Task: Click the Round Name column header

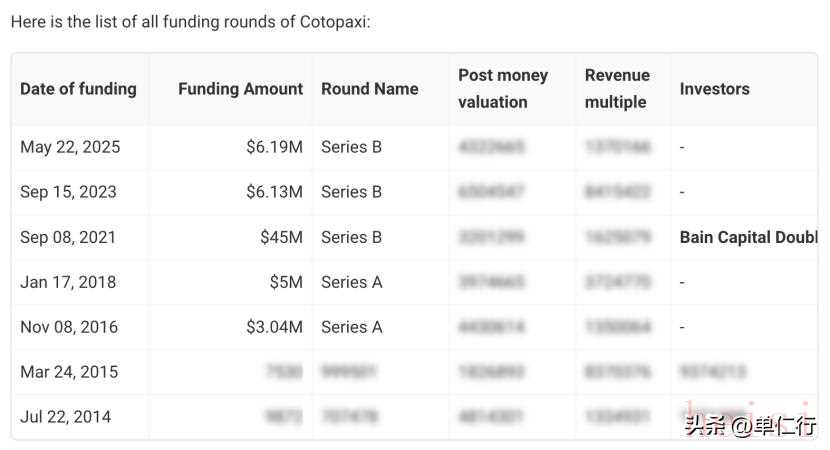Action: click(369, 89)
